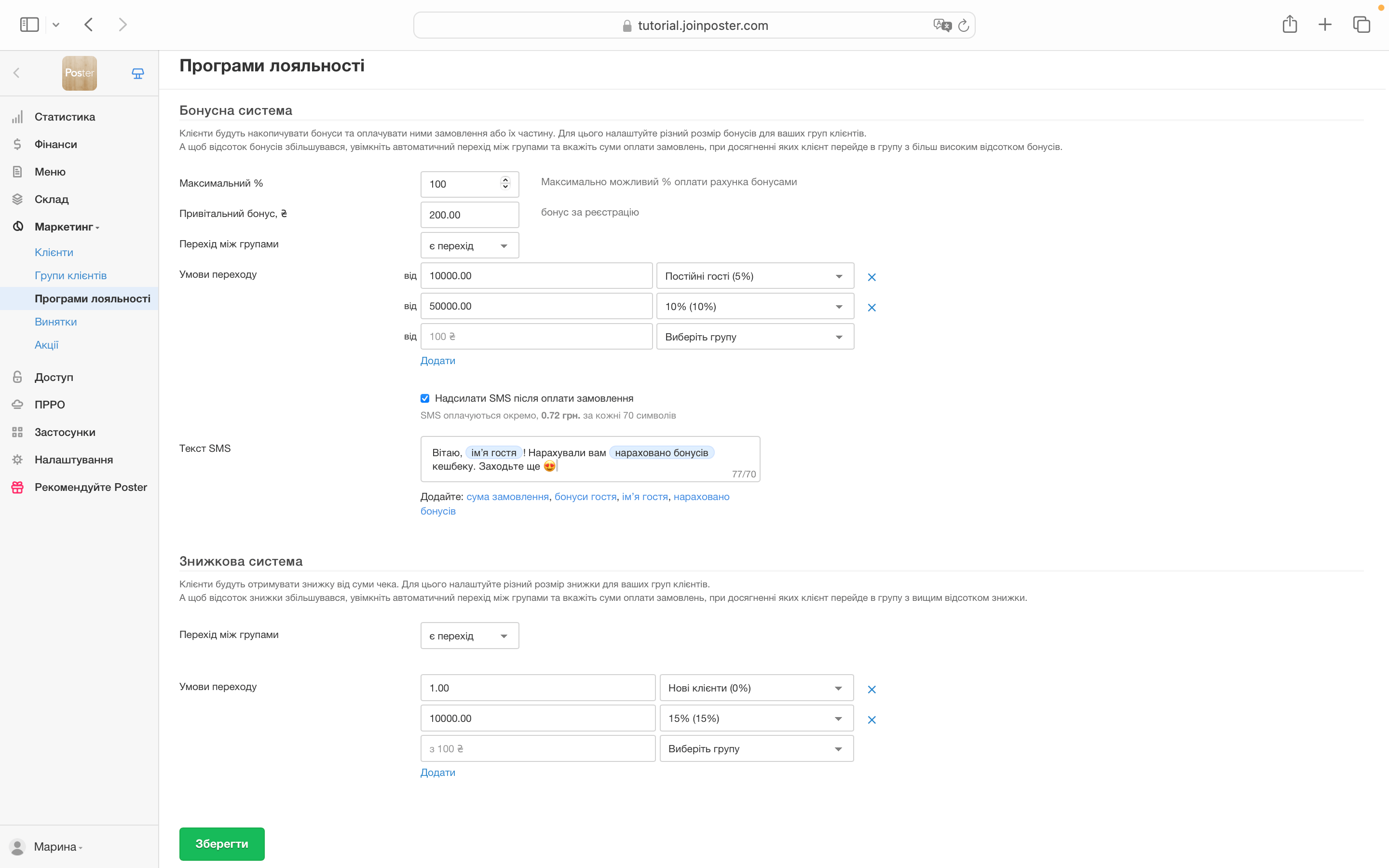The width and height of the screenshot is (1389, 868).
Task: Click the Safari share icon
Action: click(x=1289, y=25)
